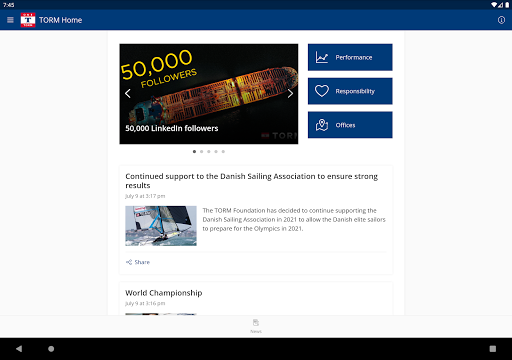Image resolution: width=512 pixels, height=360 pixels.
Task: Click the TORM logo icon
Action: tap(28, 20)
